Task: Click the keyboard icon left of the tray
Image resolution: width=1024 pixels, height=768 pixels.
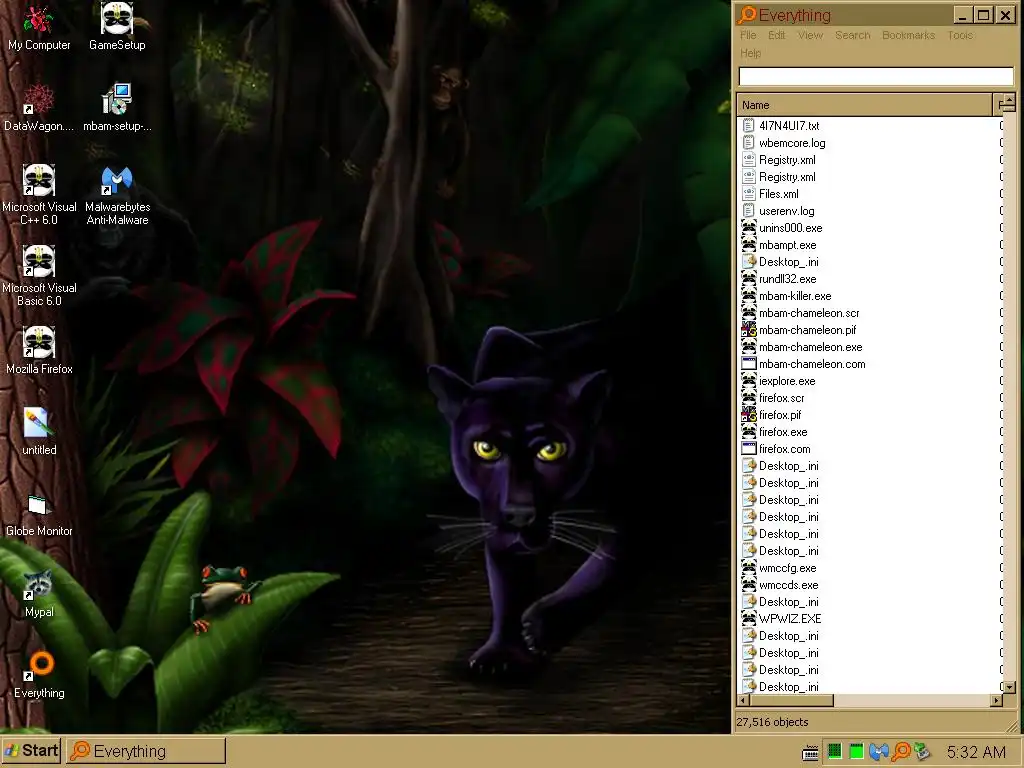Action: tap(810, 753)
